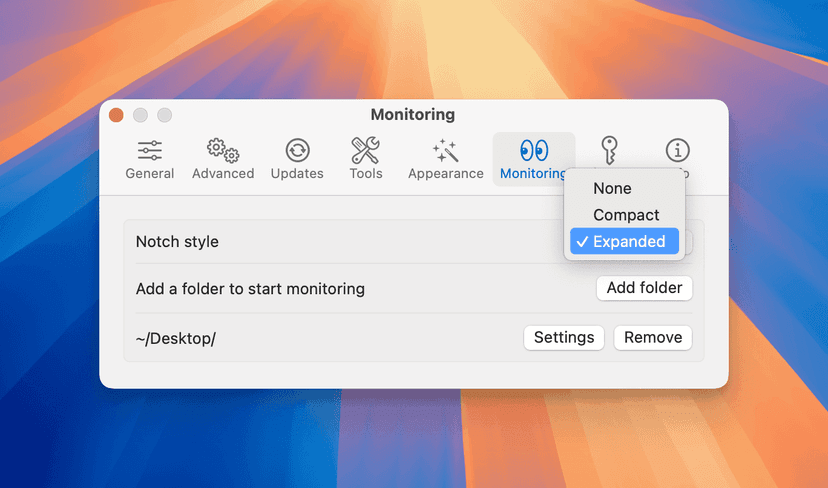Open the Advanced gears tab
828x488 pixels.
coord(223,159)
